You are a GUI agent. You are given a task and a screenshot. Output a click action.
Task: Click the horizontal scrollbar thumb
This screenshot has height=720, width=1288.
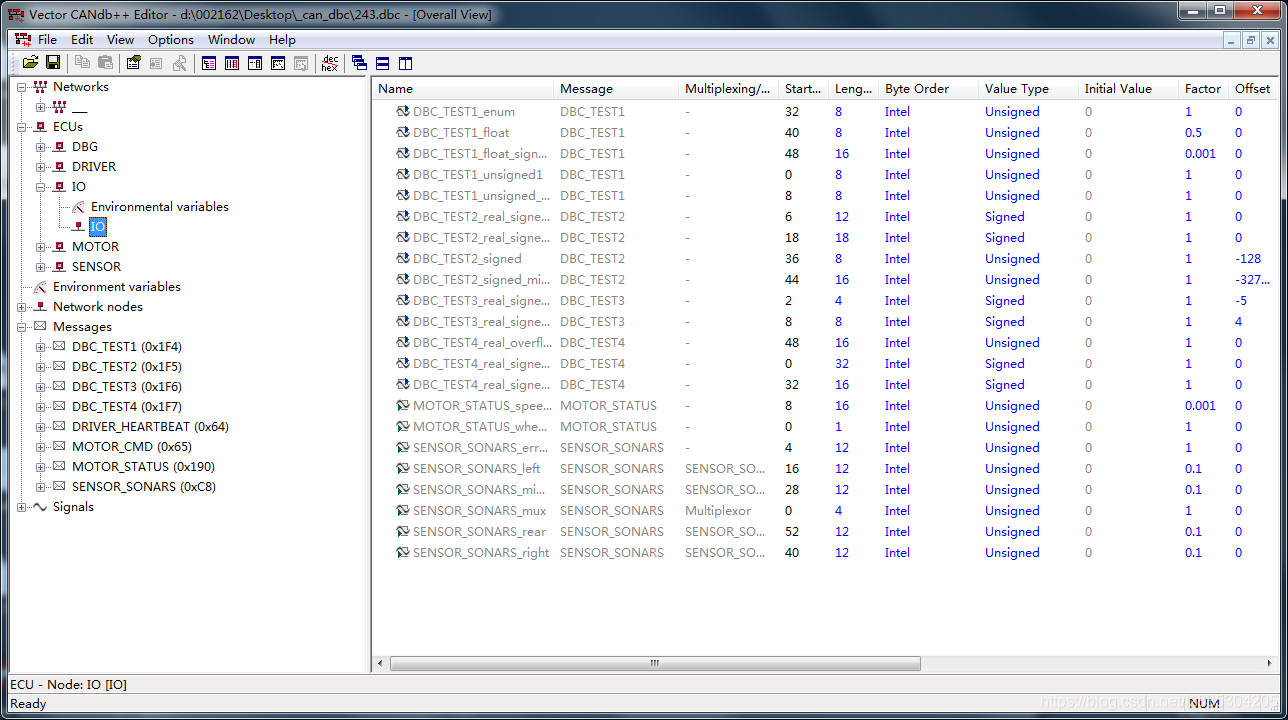point(655,663)
